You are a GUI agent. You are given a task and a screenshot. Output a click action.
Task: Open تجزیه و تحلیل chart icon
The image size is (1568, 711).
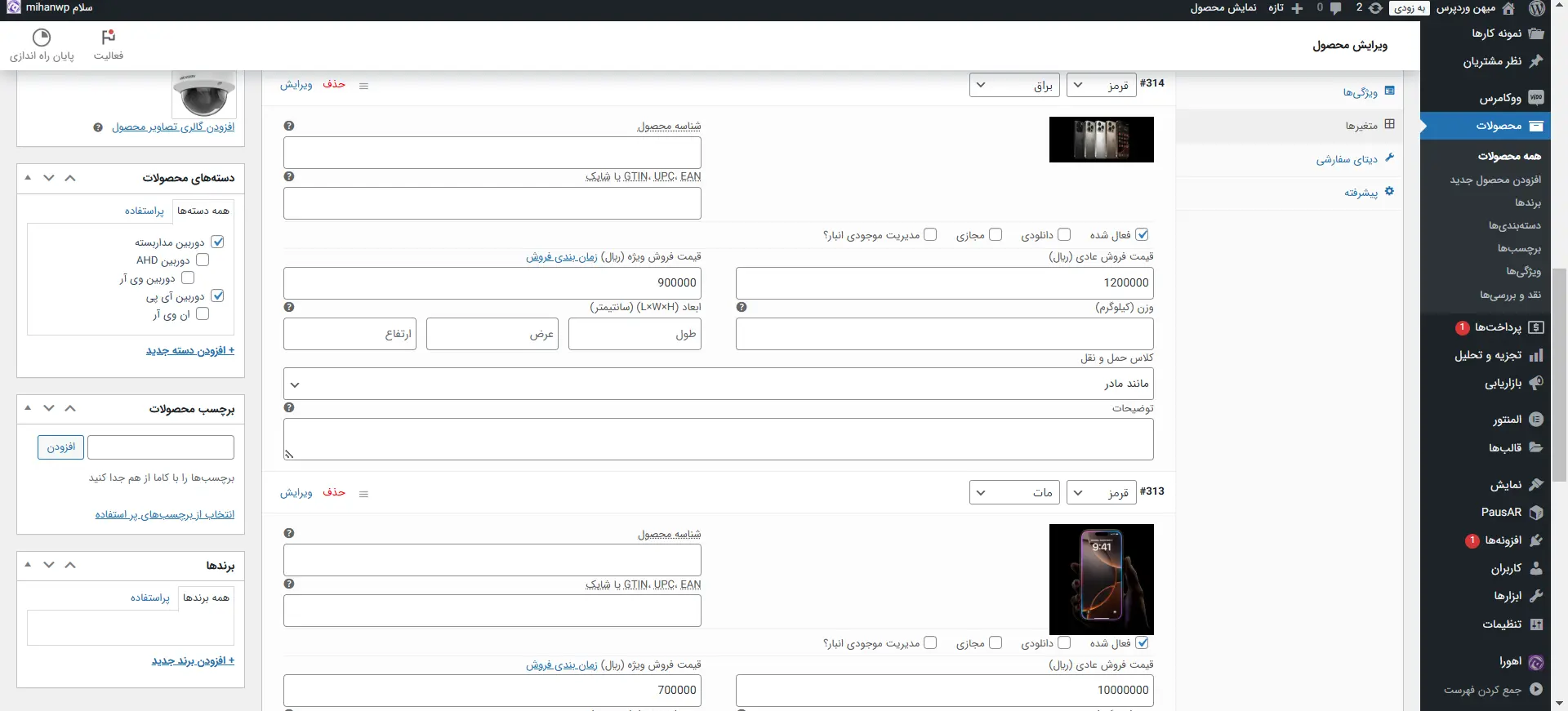tap(1536, 355)
